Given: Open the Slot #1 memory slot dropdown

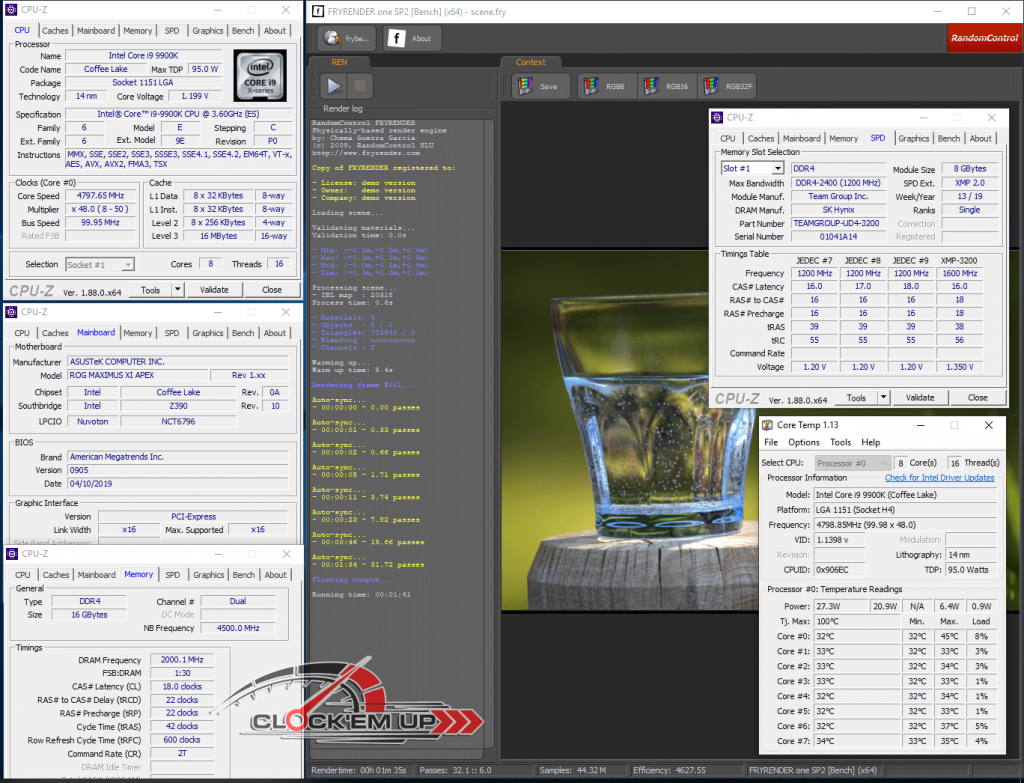Looking at the screenshot, I should coord(752,169).
